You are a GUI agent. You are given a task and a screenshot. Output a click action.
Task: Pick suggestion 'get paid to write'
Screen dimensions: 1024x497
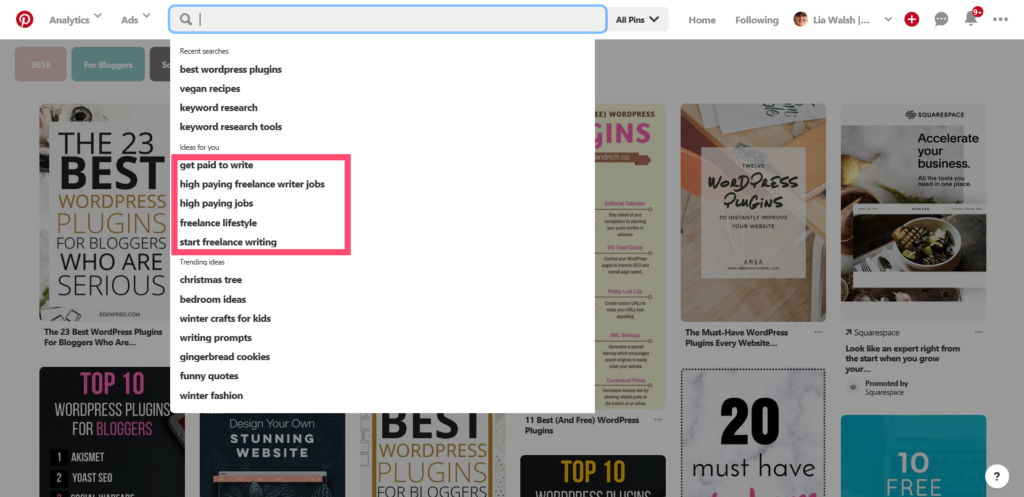216,165
